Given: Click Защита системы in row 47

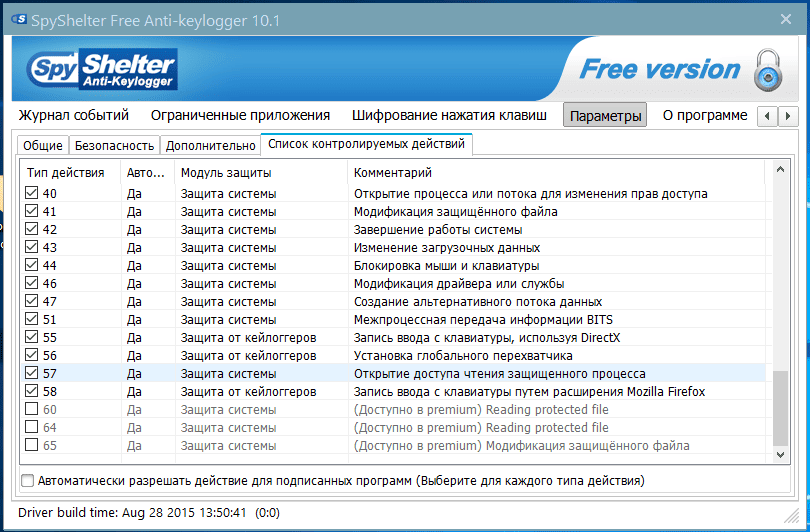Looking at the screenshot, I should click(x=228, y=302).
